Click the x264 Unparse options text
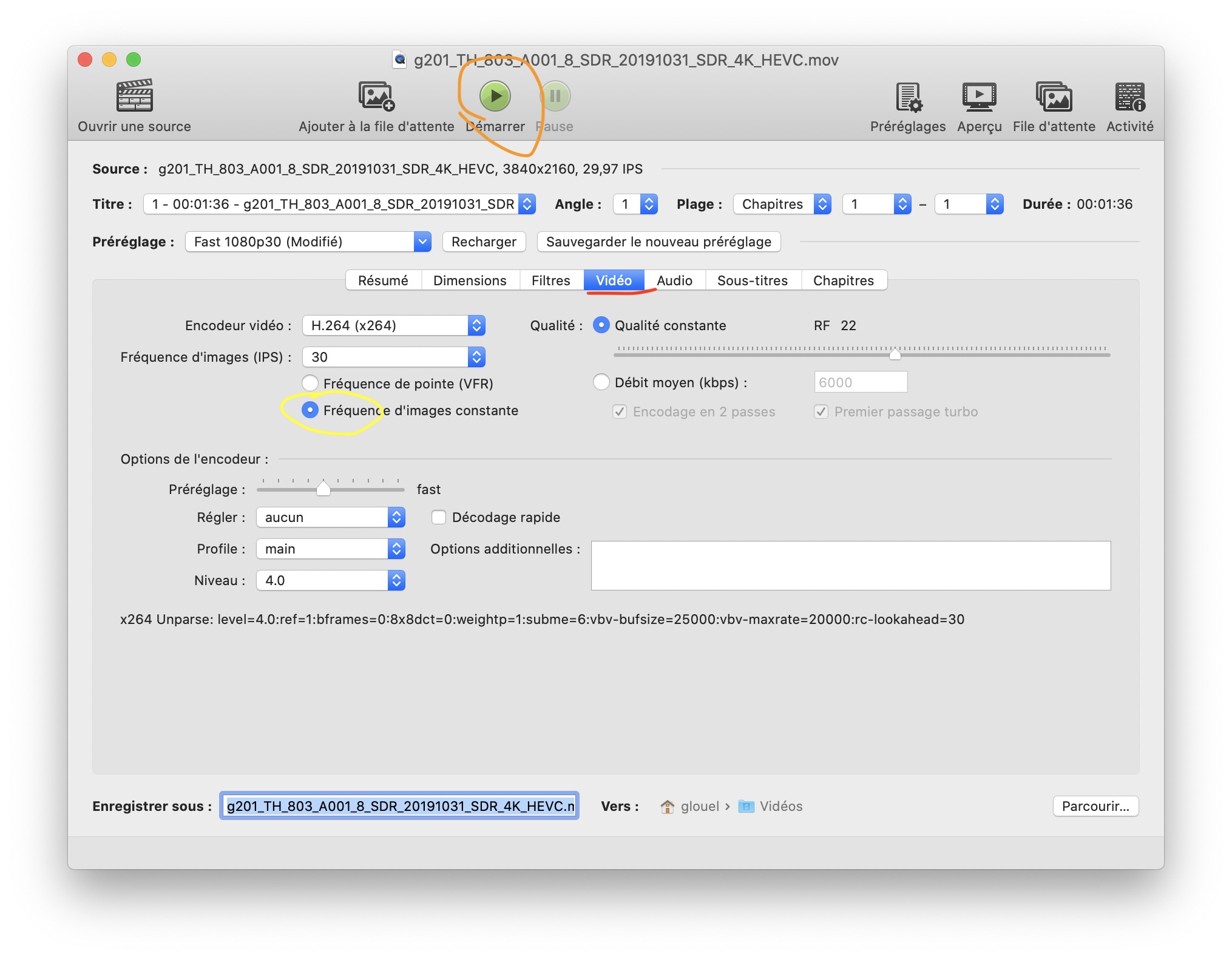1232x959 pixels. (x=542, y=619)
